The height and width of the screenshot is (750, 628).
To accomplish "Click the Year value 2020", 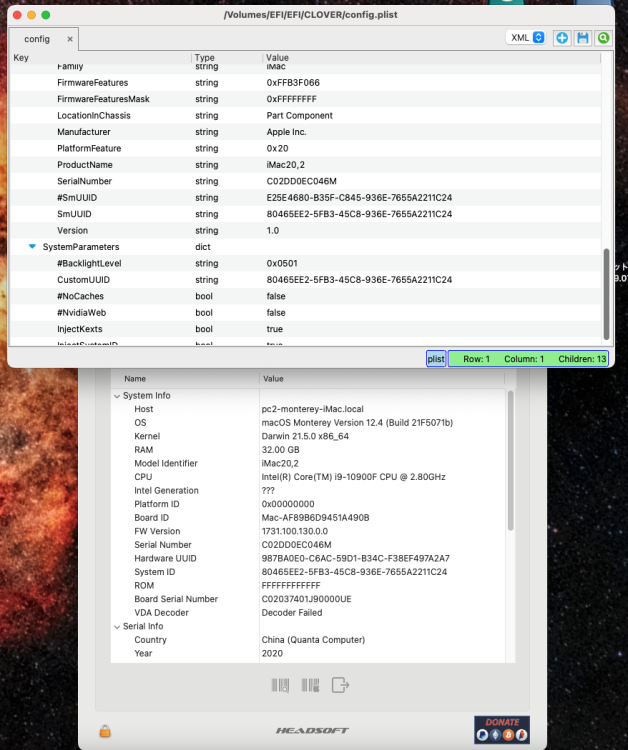I will [x=272, y=653].
